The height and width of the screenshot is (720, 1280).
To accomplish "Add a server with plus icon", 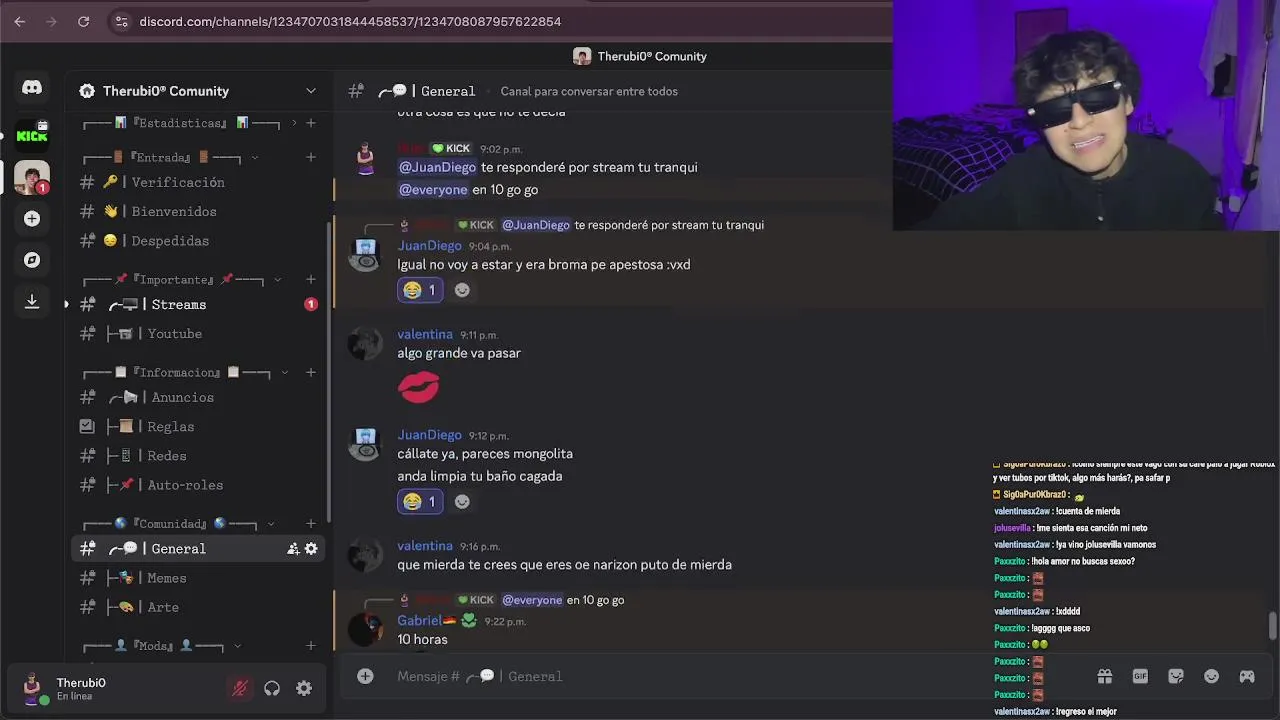I will [32, 218].
